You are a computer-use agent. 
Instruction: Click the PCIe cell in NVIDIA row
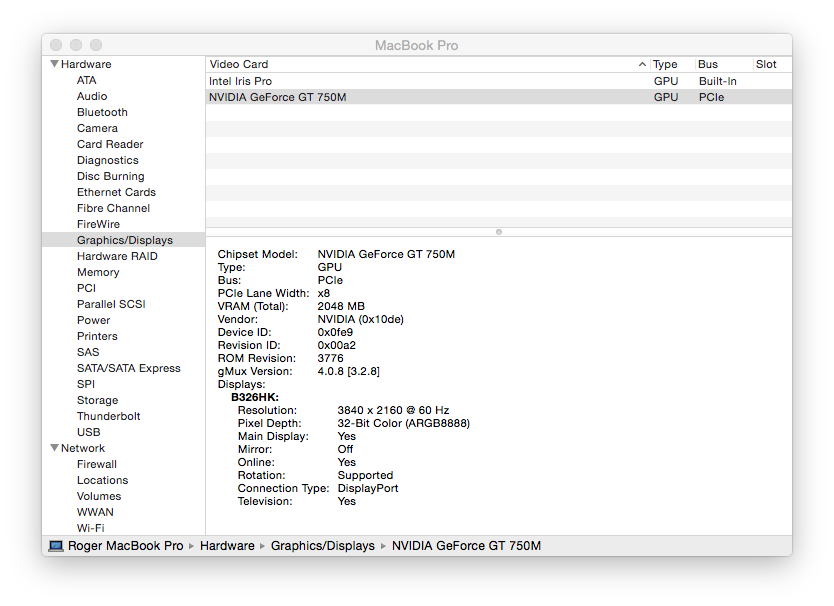[712, 97]
